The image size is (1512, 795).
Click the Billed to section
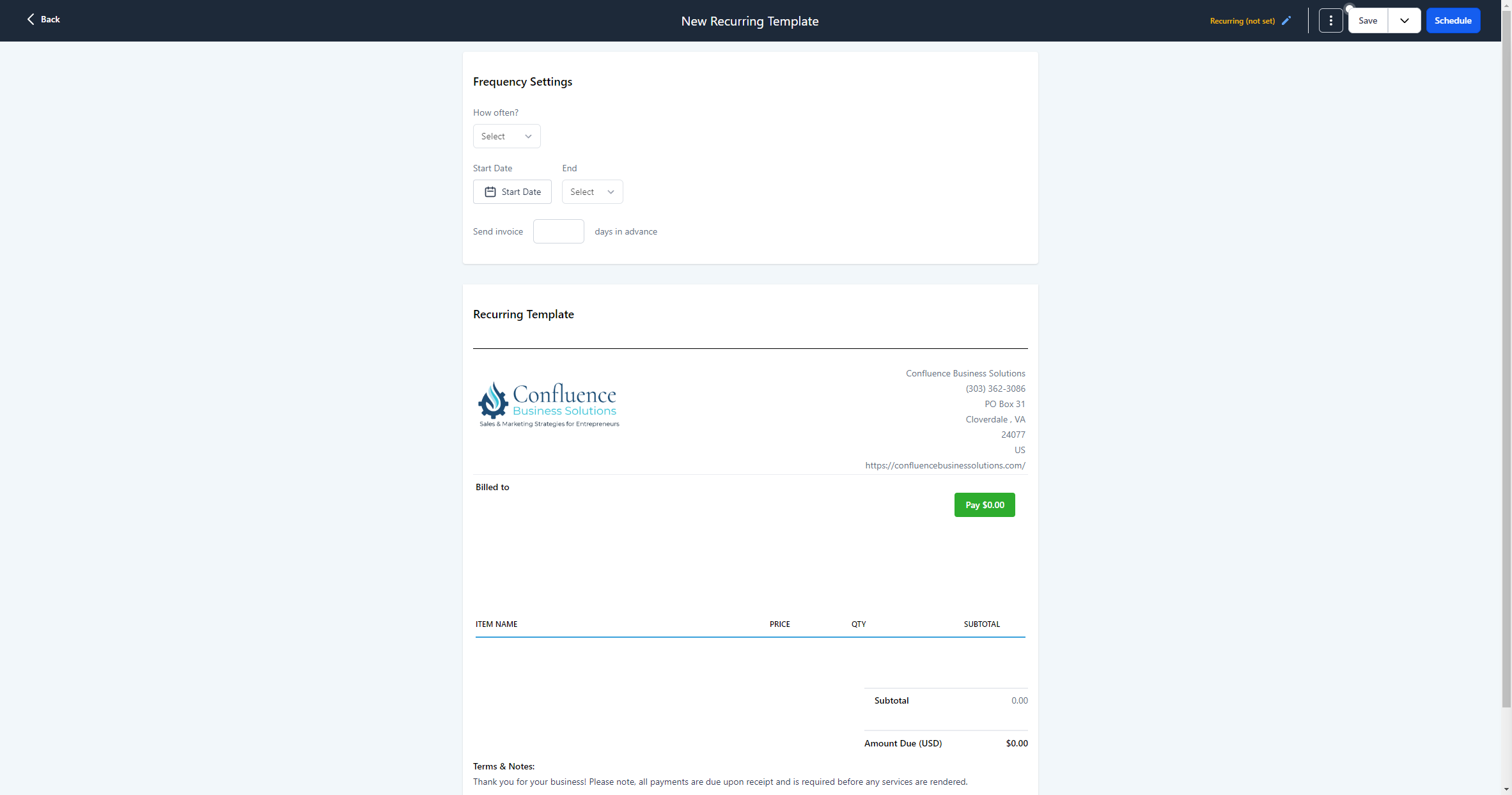coord(492,487)
